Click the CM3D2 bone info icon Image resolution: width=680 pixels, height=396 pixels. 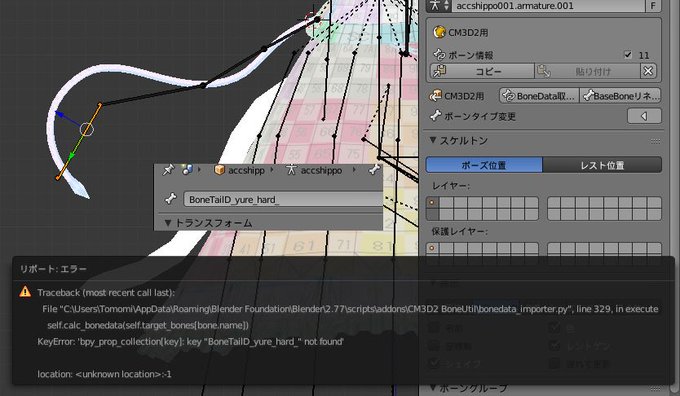pos(439,55)
